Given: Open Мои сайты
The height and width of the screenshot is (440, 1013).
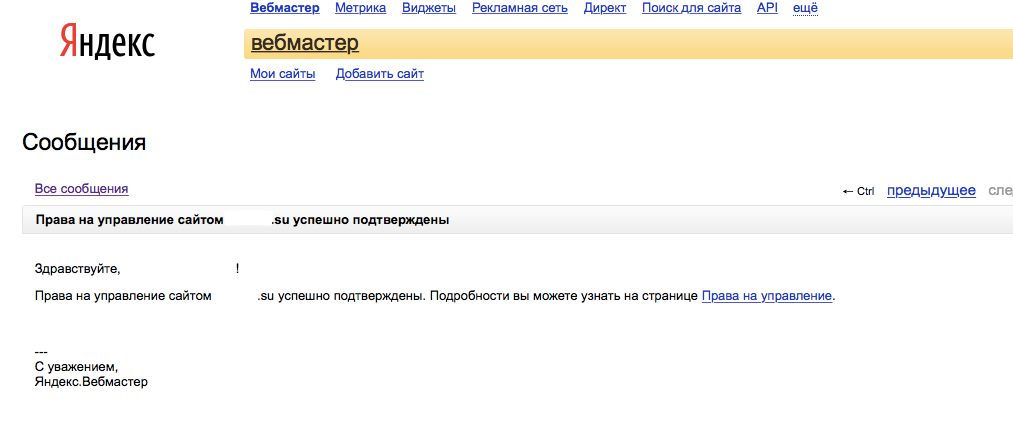Looking at the screenshot, I should click(282, 74).
